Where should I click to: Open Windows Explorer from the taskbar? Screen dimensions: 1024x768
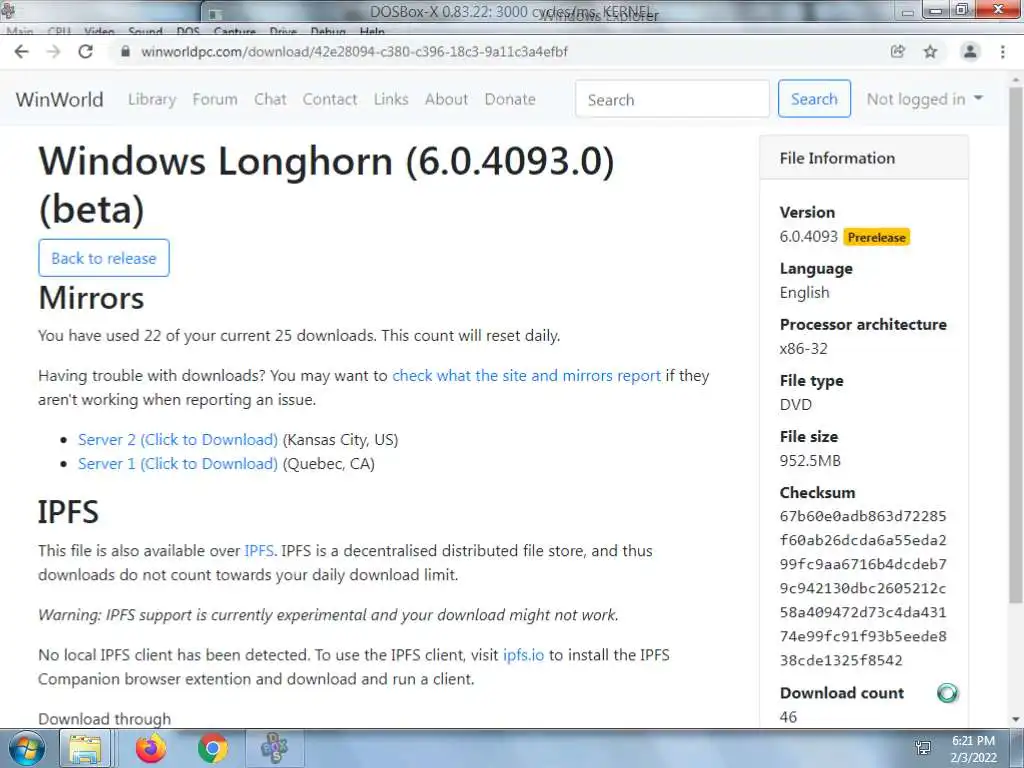[x=86, y=748]
